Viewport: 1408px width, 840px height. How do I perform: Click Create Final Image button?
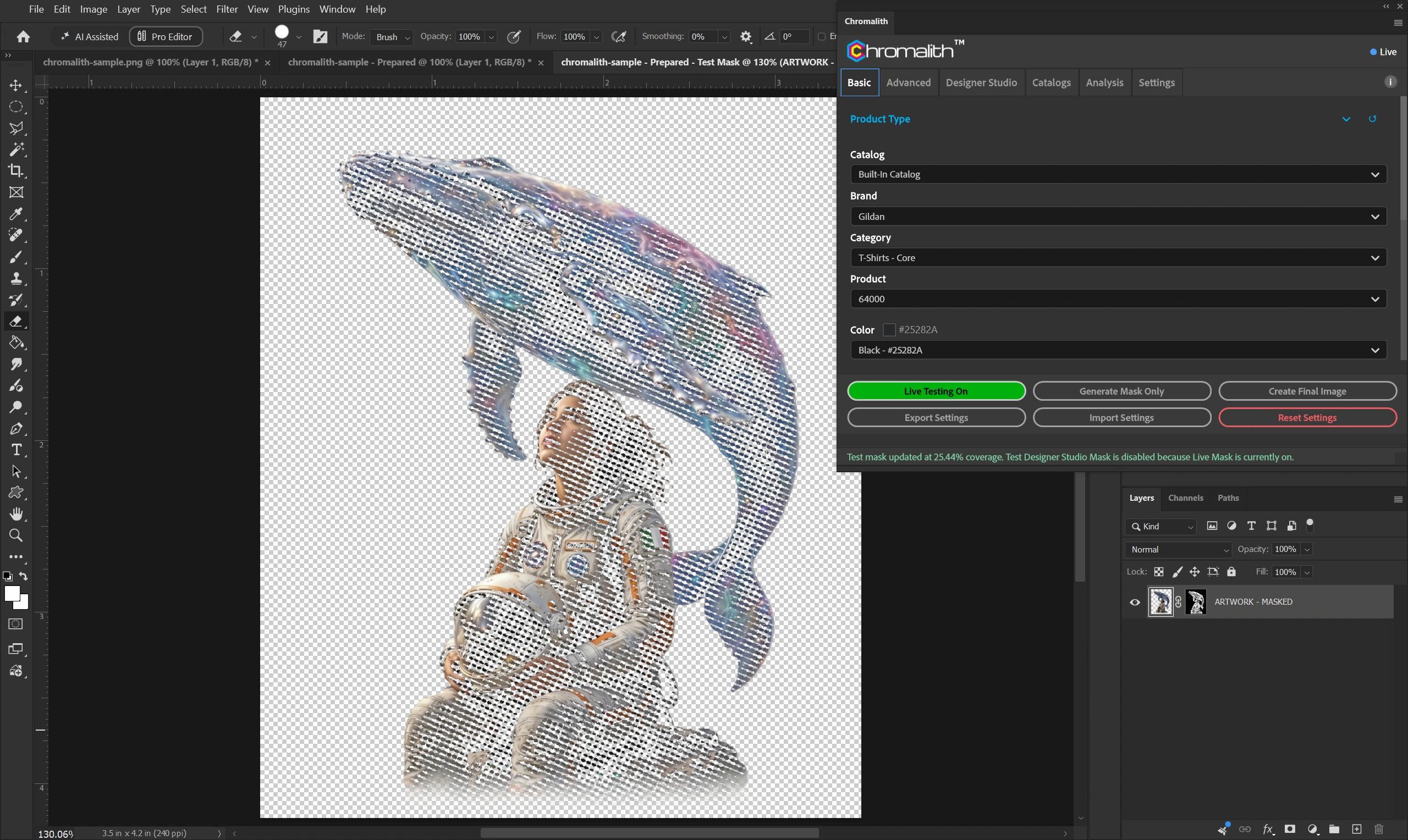[x=1307, y=391]
